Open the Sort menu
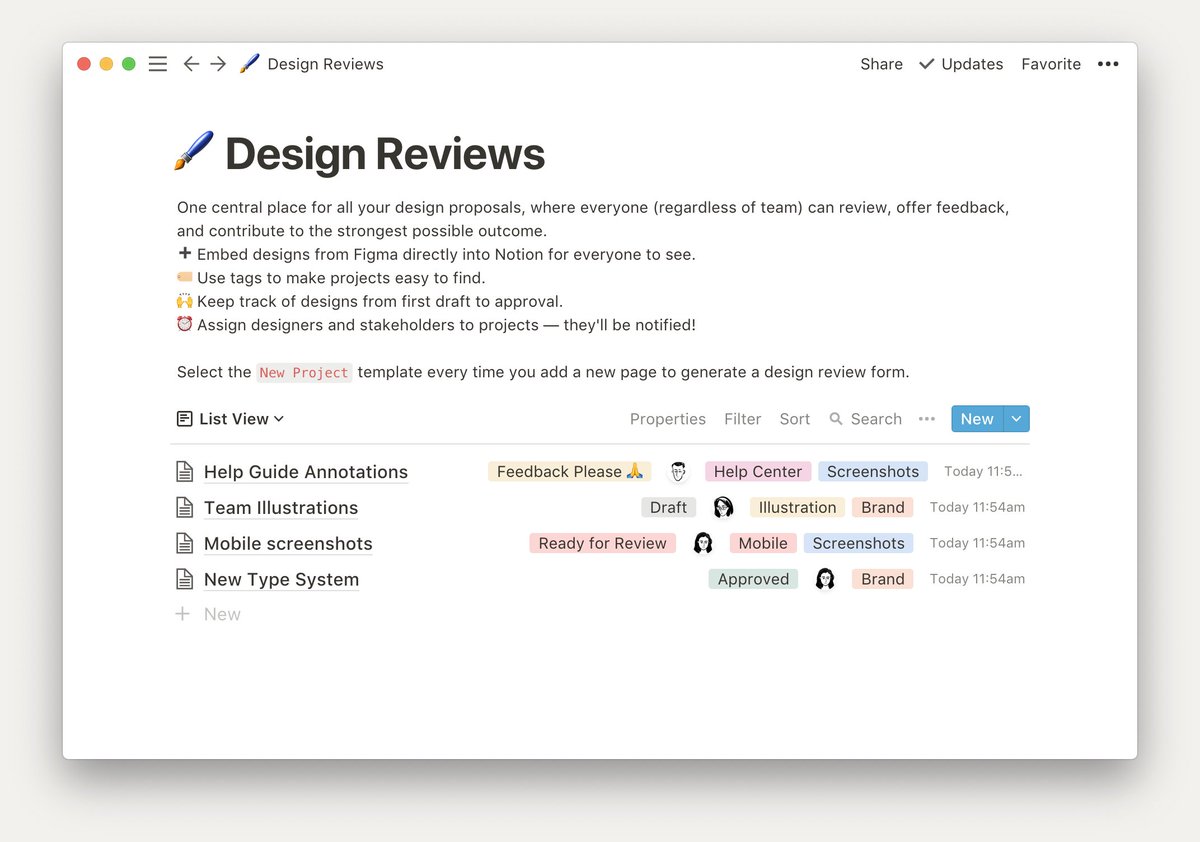This screenshot has height=842, width=1200. tap(794, 418)
